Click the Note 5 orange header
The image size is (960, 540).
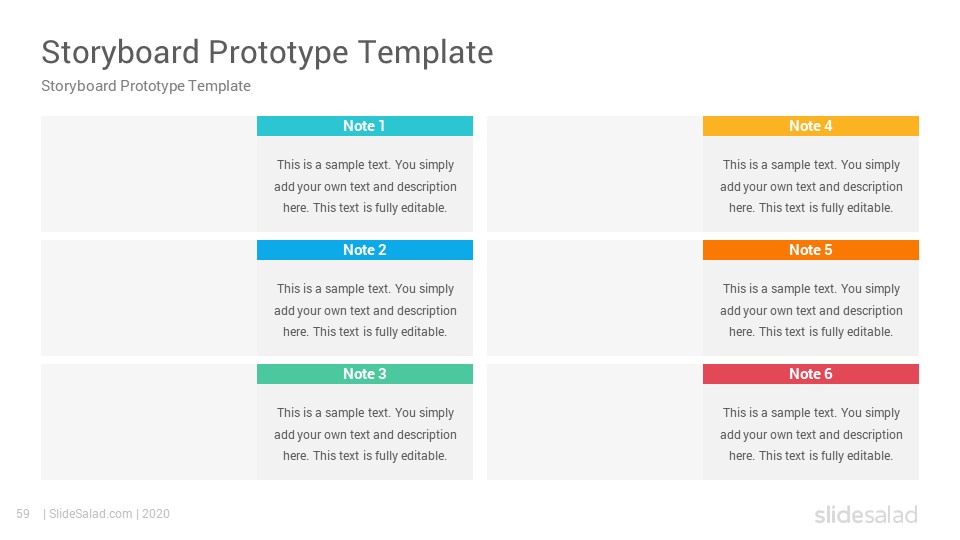[811, 250]
